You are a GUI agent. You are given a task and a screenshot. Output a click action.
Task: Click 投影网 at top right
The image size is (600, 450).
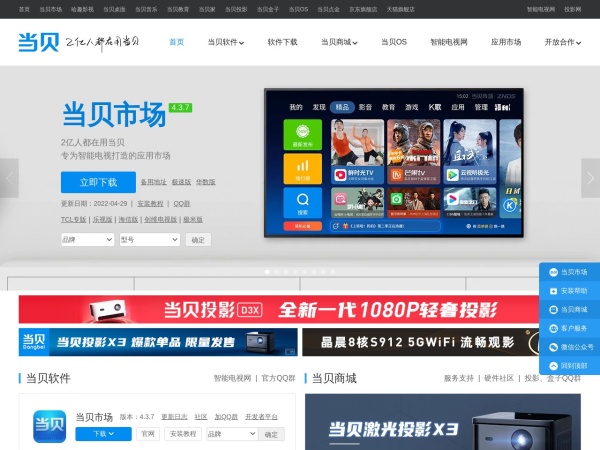572,9
